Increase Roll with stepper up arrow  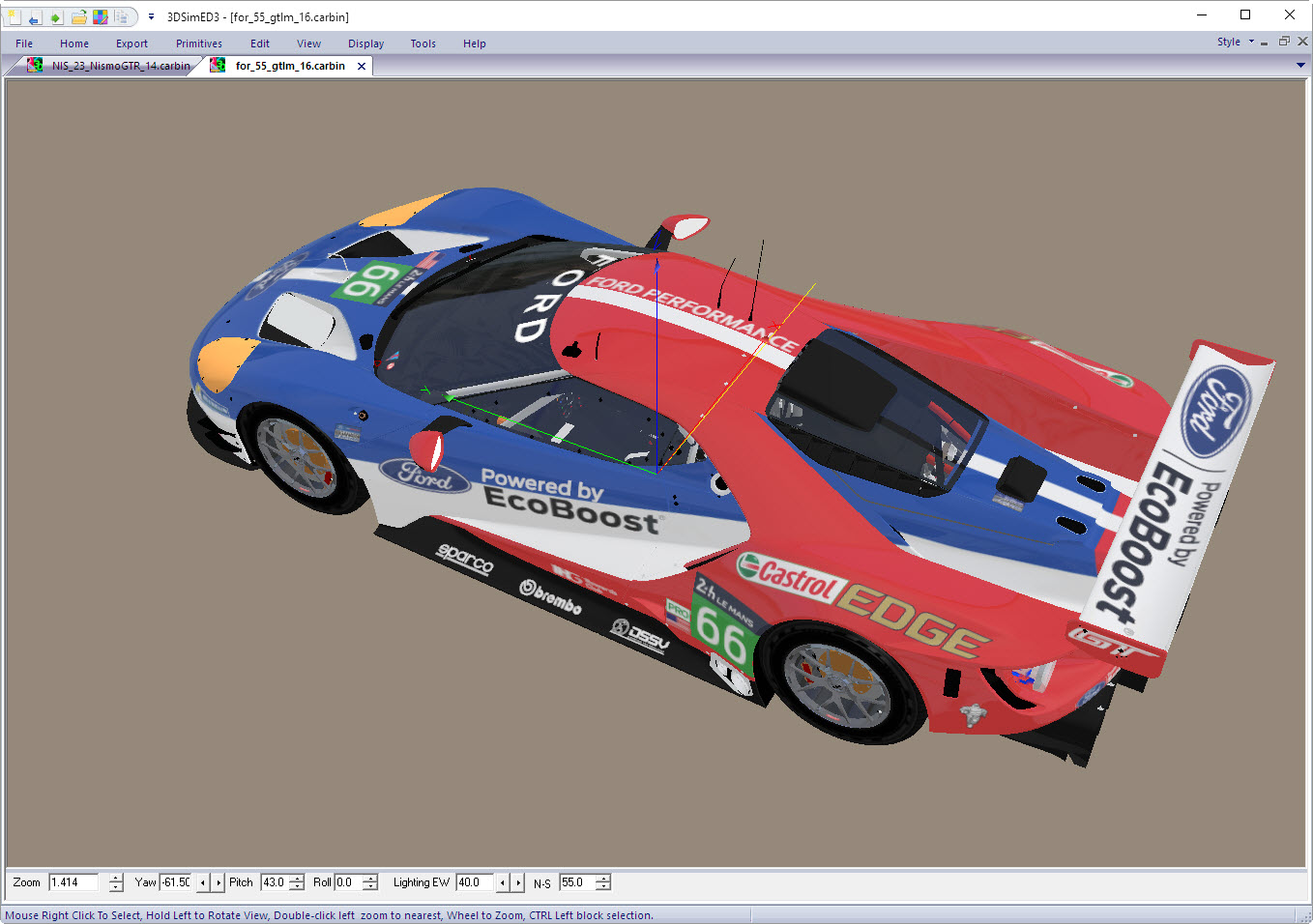tap(370, 878)
